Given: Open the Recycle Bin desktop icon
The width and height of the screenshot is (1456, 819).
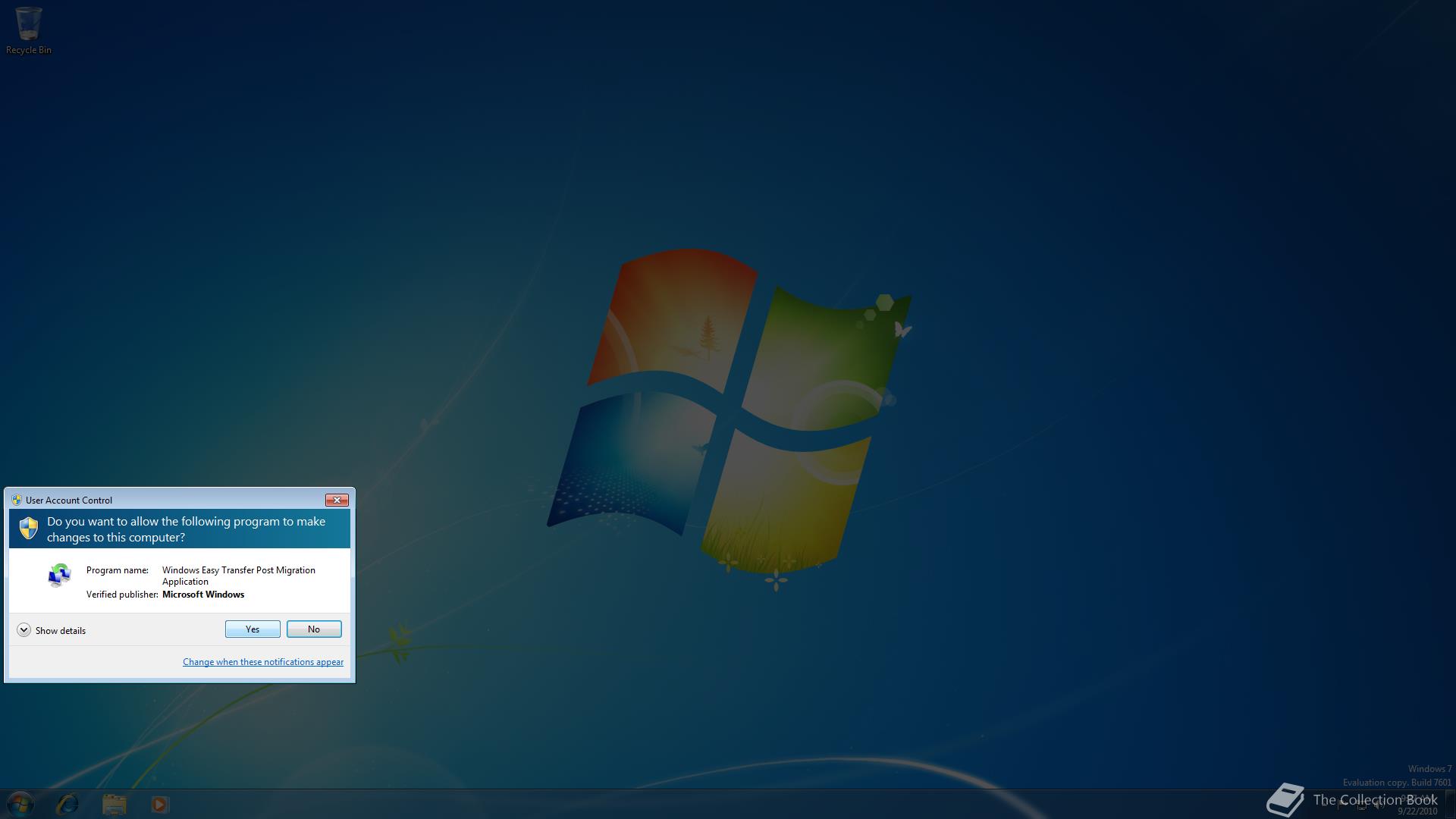Looking at the screenshot, I should point(29,31).
